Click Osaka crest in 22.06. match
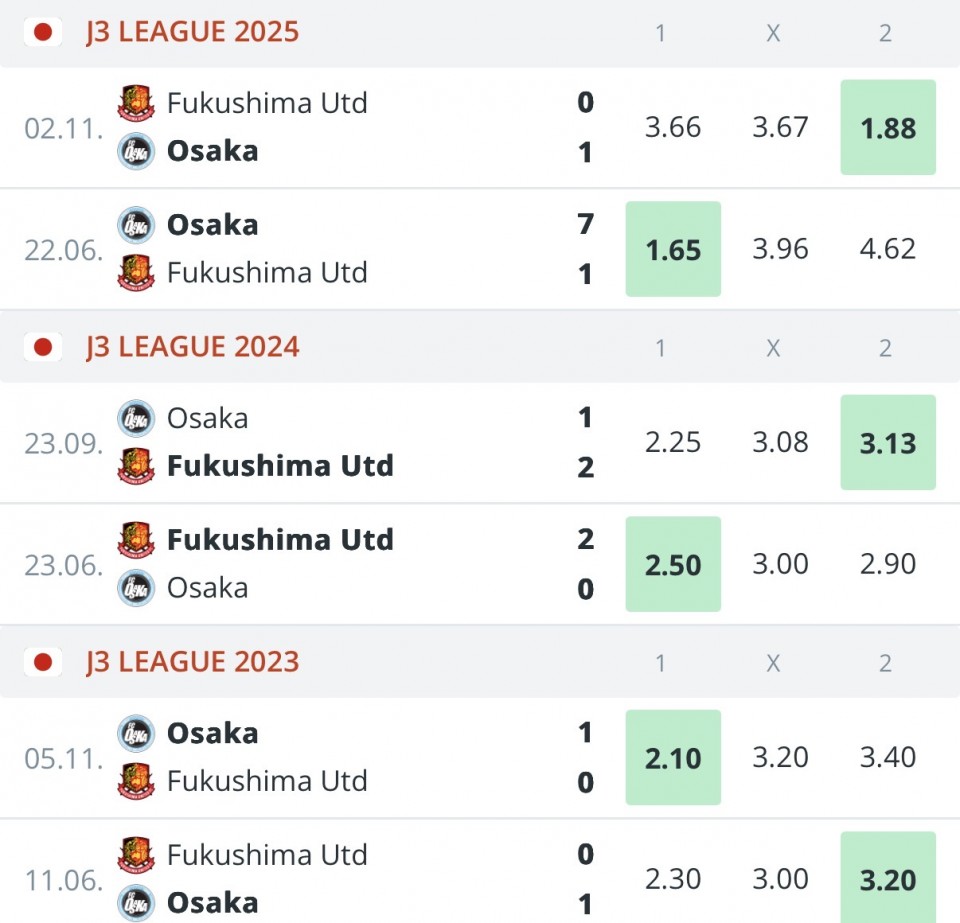The height and width of the screenshot is (923, 960). coord(136,225)
